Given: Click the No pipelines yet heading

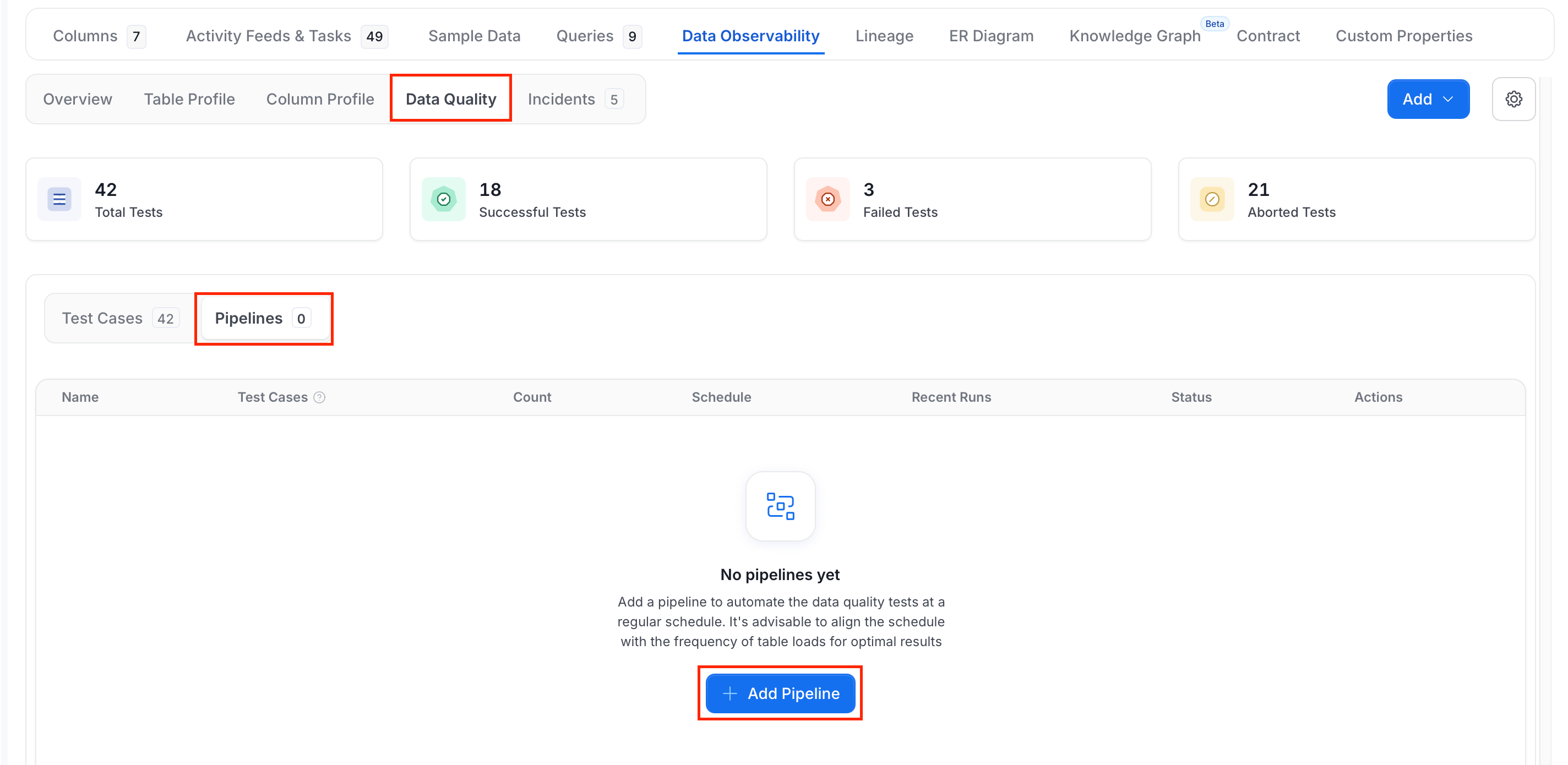Looking at the screenshot, I should (x=780, y=575).
